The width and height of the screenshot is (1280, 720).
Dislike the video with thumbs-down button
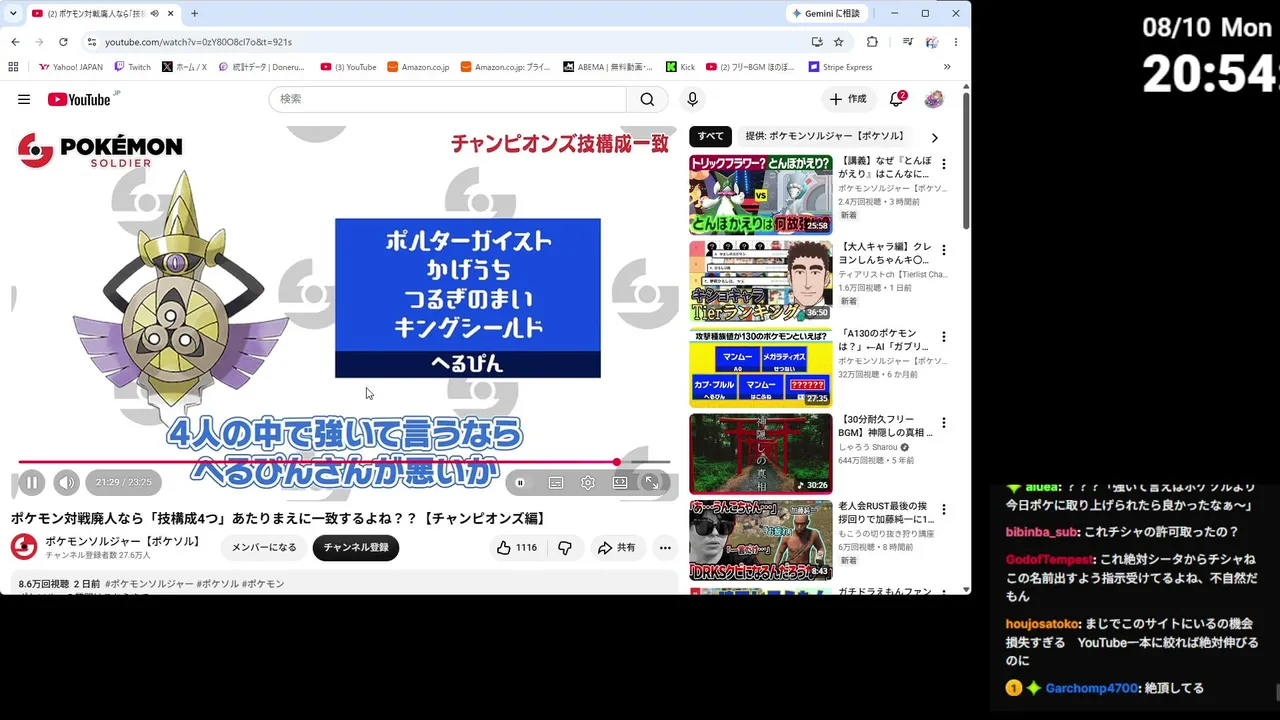[565, 547]
